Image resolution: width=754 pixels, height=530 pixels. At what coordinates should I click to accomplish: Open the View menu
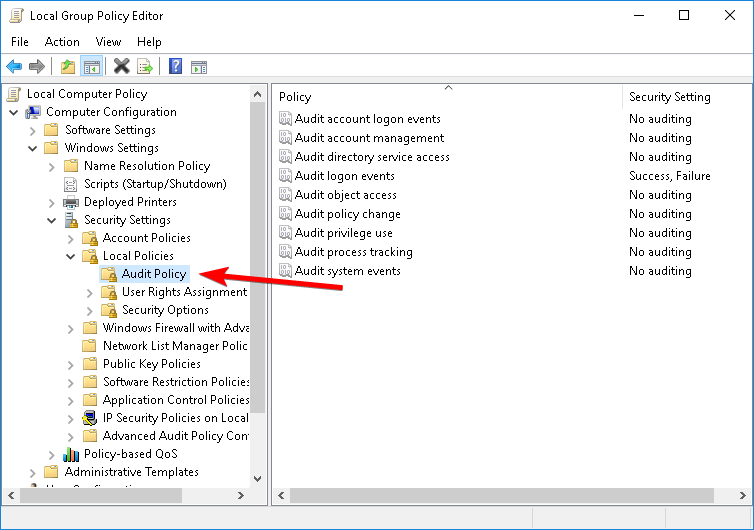[x=108, y=42]
